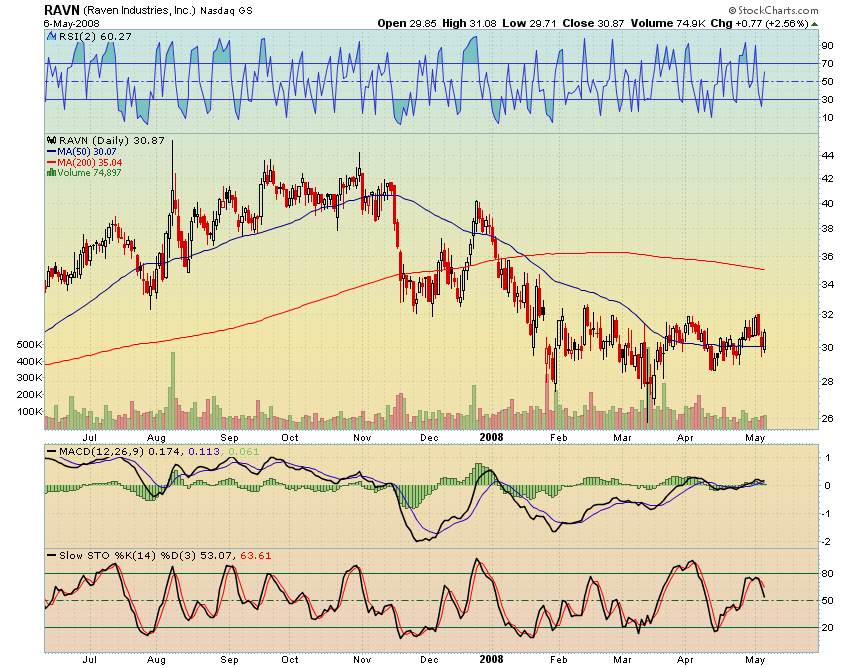This screenshot has width=850, height=668.
Task: Click the 36 price axis label
Action: (827, 256)
